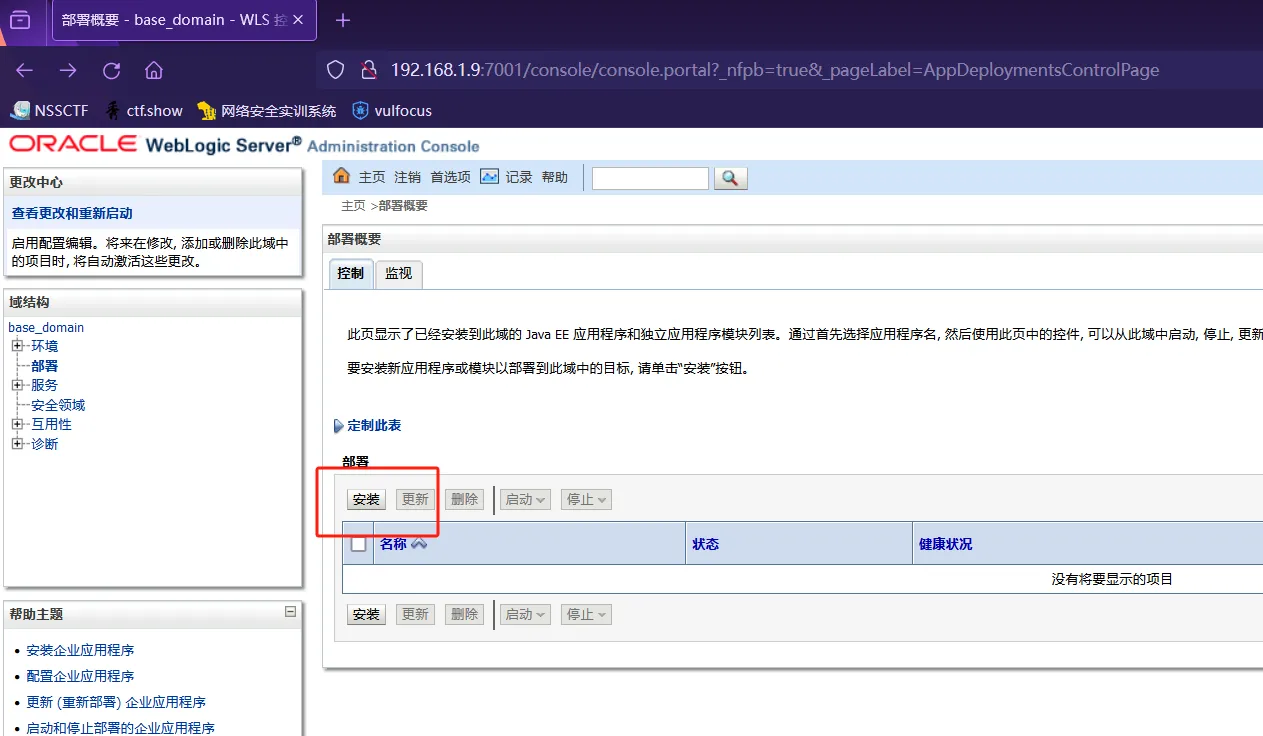Switch to the 控制 tab
The image size is (1263, 736).
pos(350,273)
